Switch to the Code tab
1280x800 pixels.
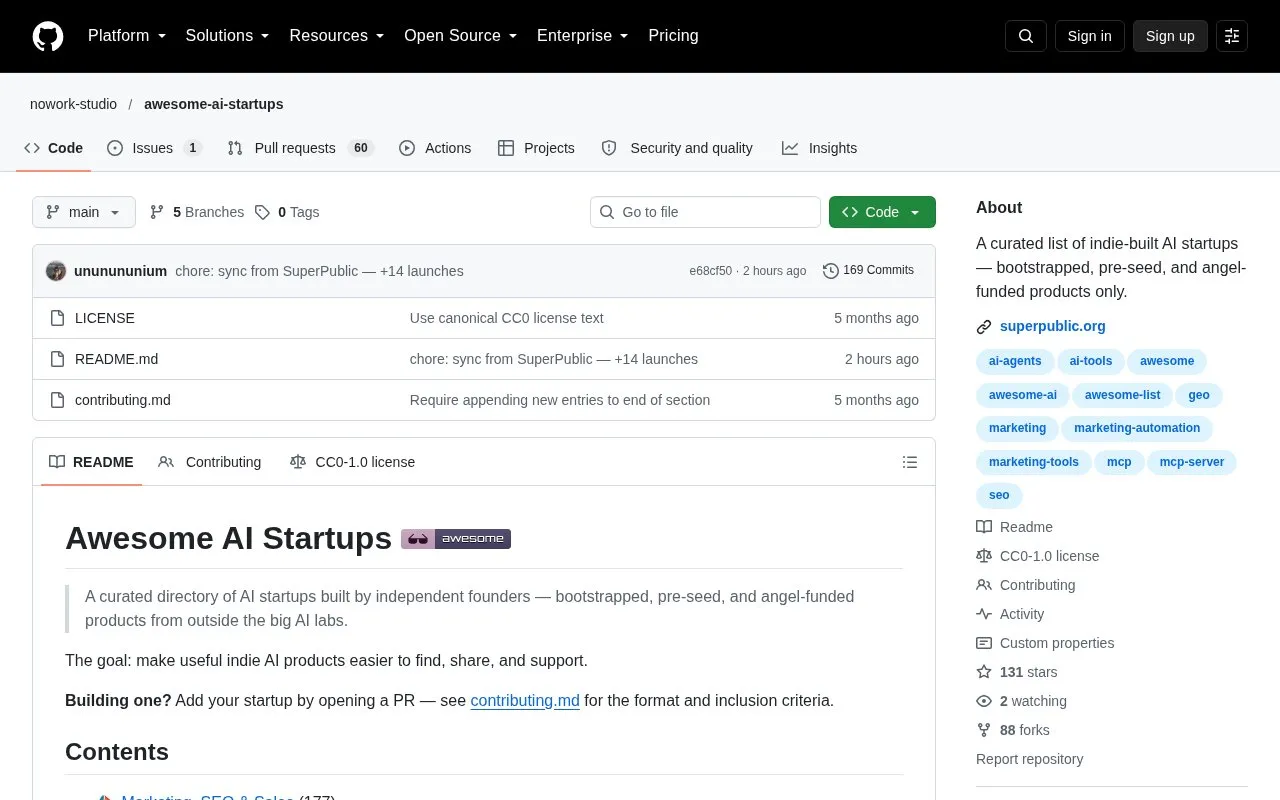[54, 148]
